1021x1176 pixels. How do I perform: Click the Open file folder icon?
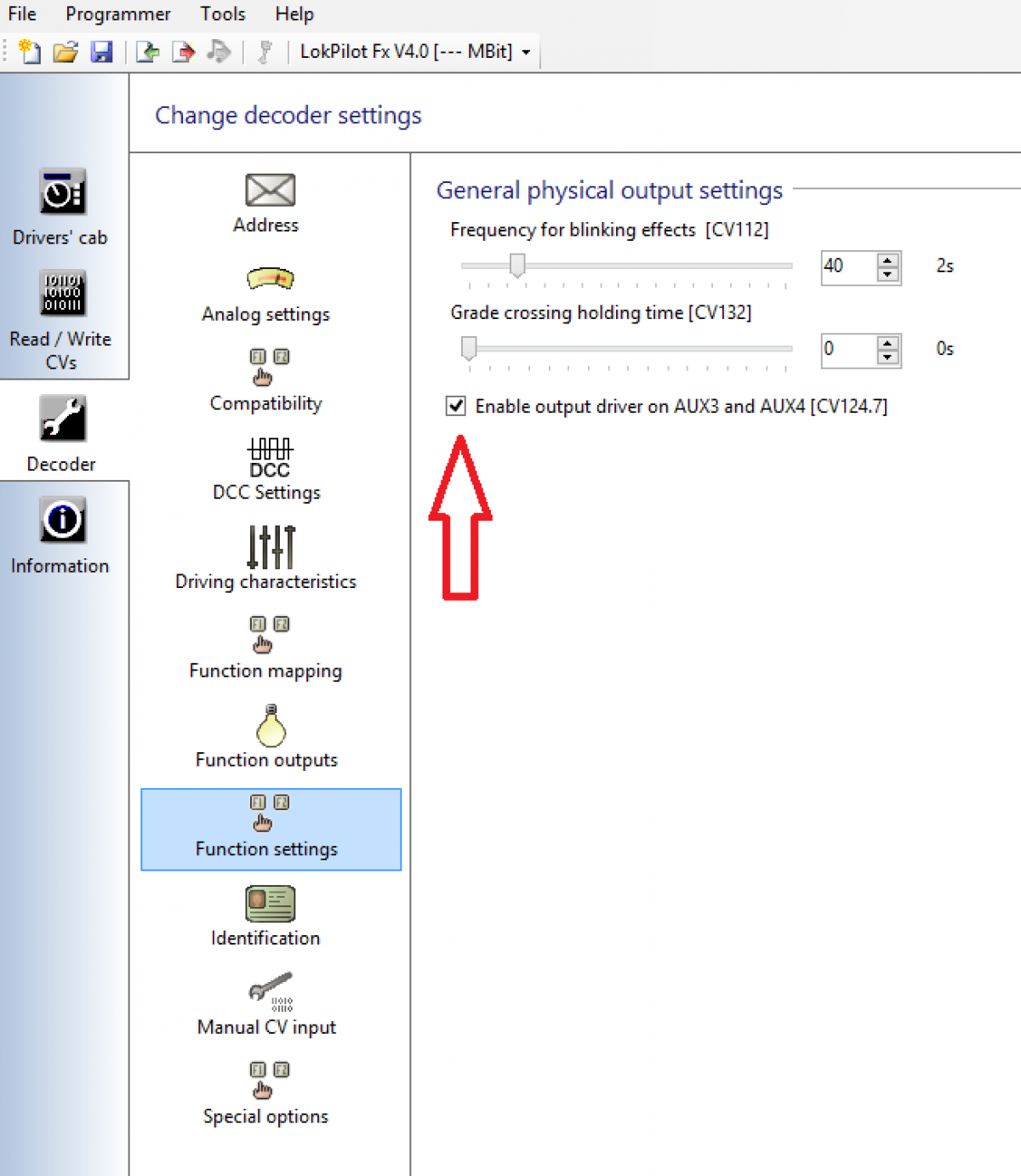coord(66,52)
